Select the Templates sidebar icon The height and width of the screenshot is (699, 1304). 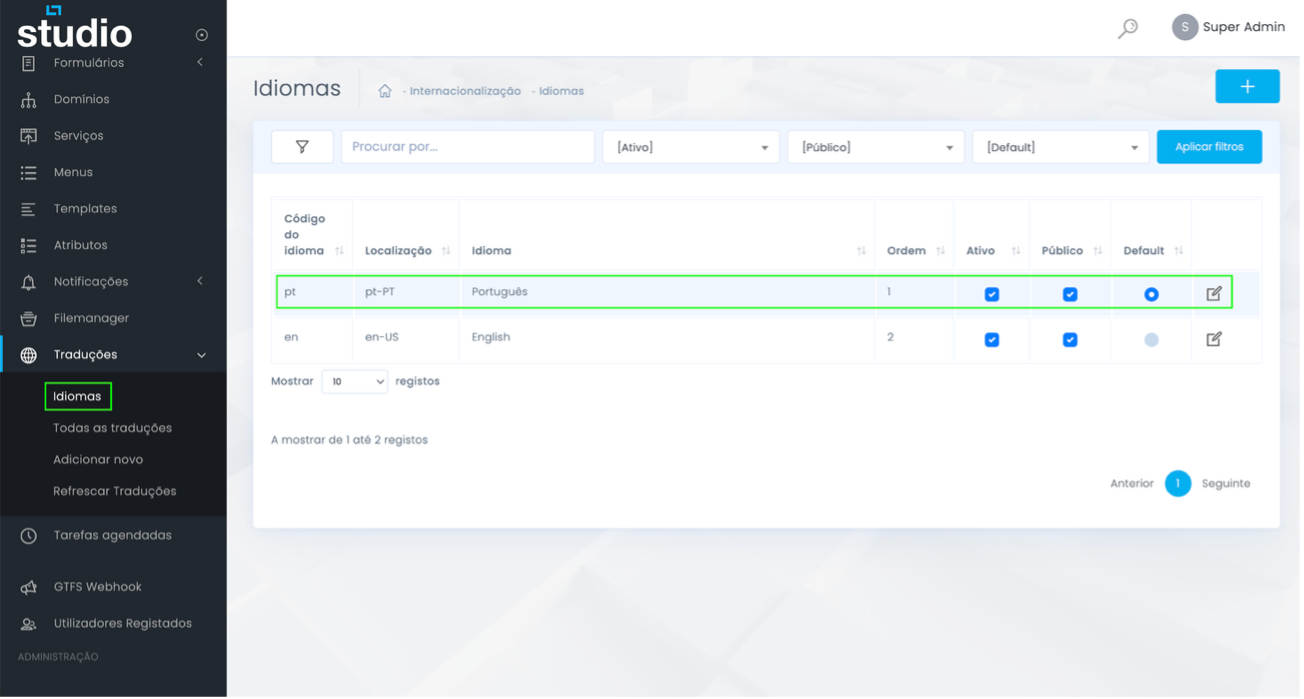click(x=26, y=208)
